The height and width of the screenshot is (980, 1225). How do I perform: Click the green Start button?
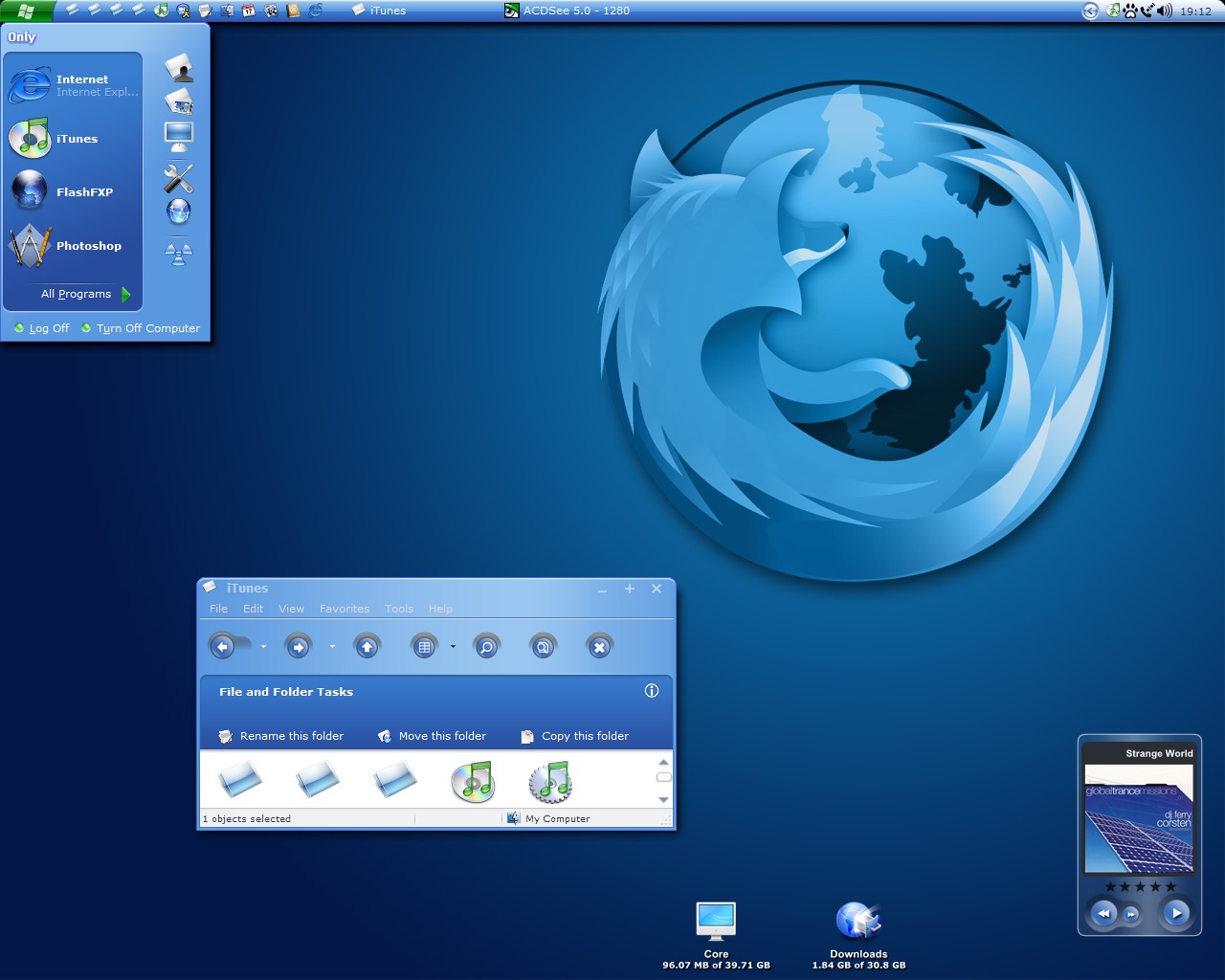[26, 11]
